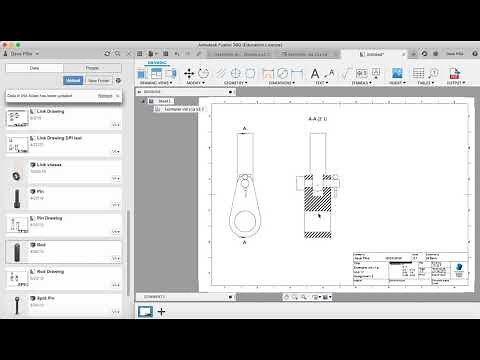
Task: Select the Diameter Dimension tool
Action: 282,73
